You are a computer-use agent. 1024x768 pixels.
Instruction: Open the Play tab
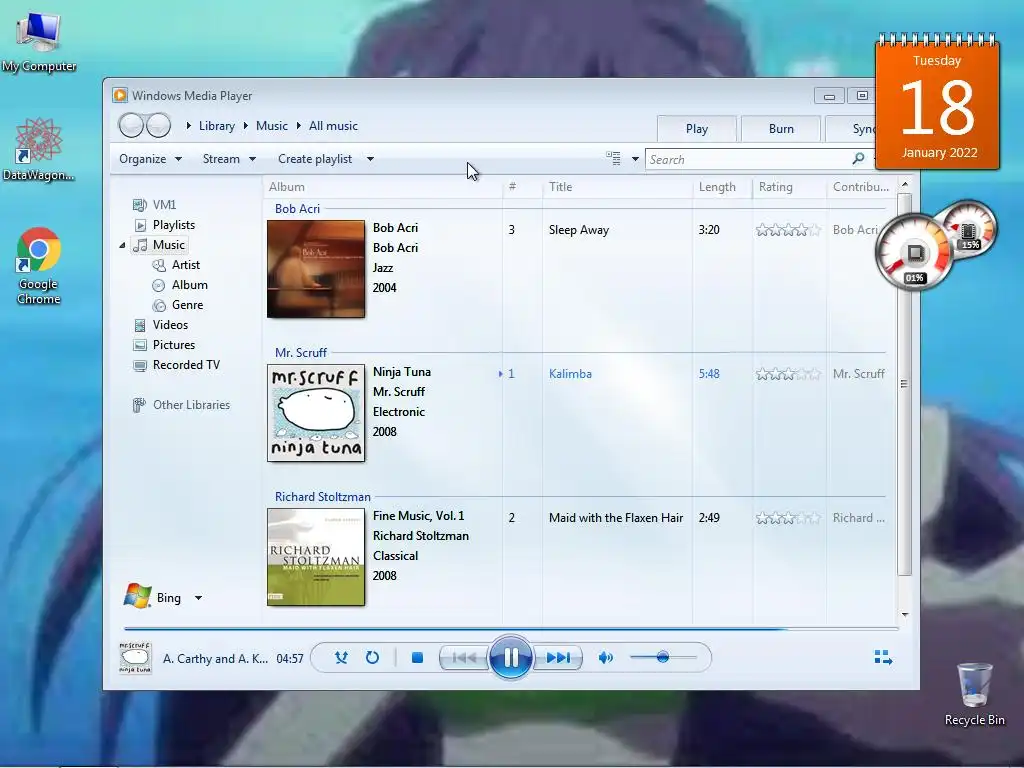point(697,129)
